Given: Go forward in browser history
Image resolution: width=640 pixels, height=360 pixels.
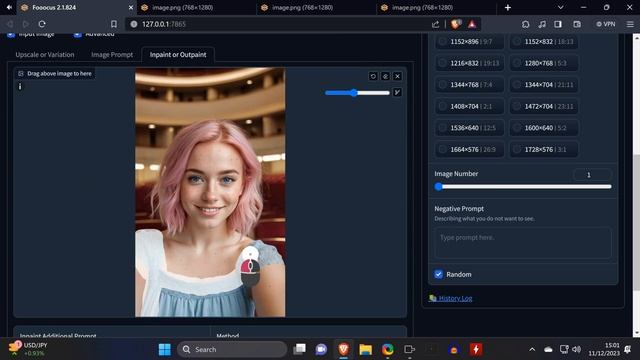Looking at the screenshot, I should pos(25,24).
